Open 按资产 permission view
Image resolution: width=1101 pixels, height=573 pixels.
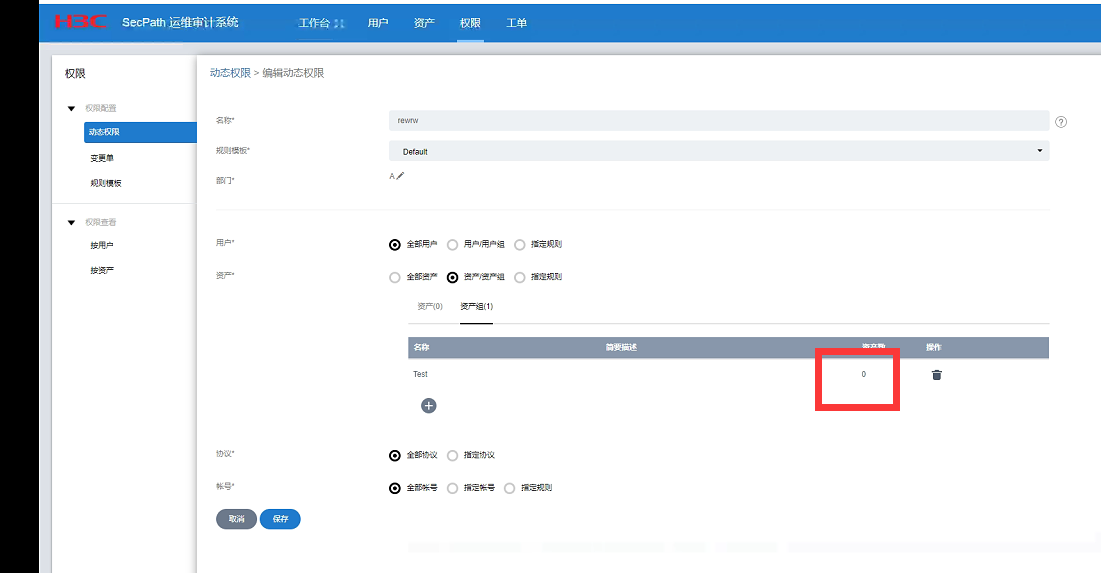(101, 270)
